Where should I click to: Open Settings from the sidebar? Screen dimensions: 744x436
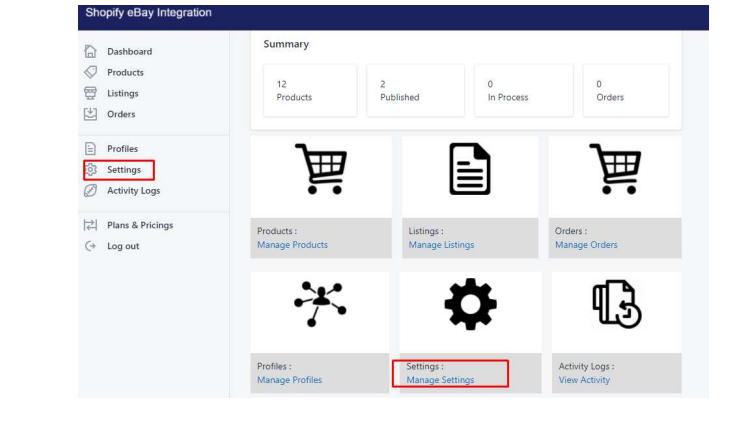124,169
